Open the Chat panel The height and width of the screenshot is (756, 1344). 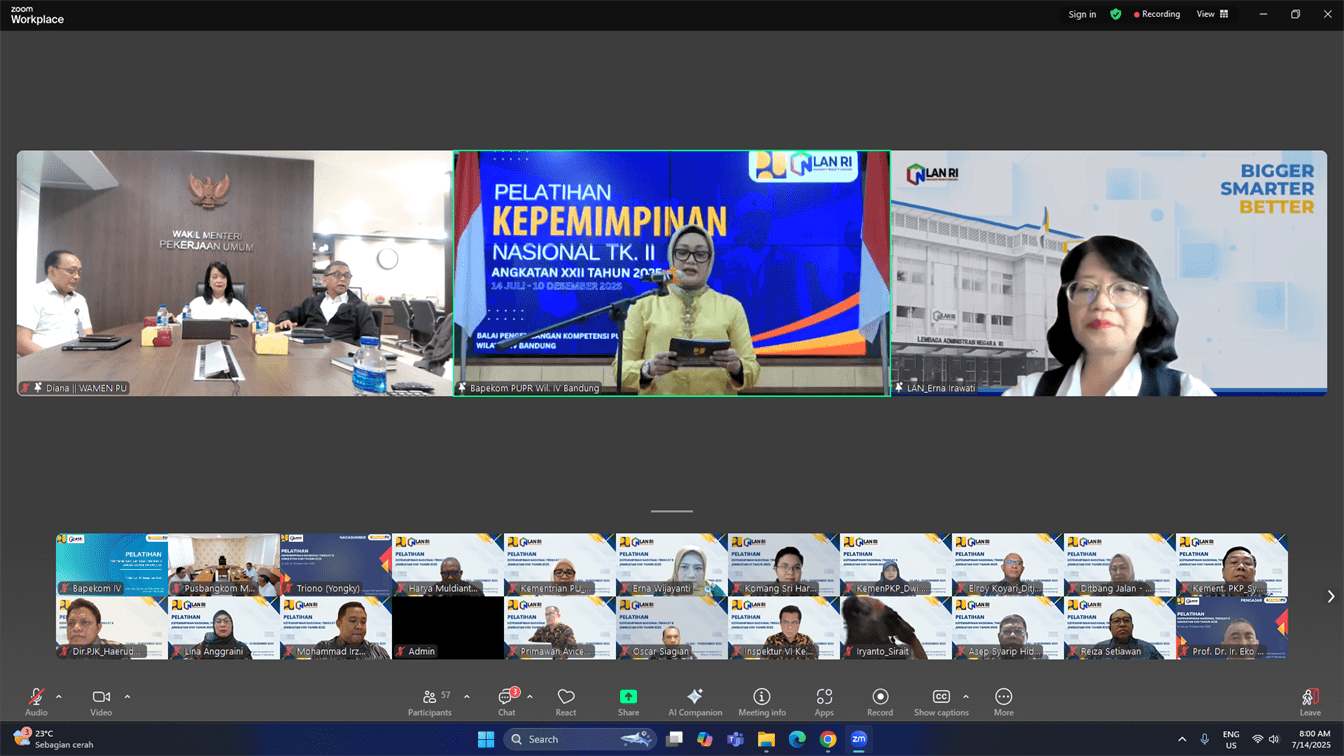[x=507, y=702]
